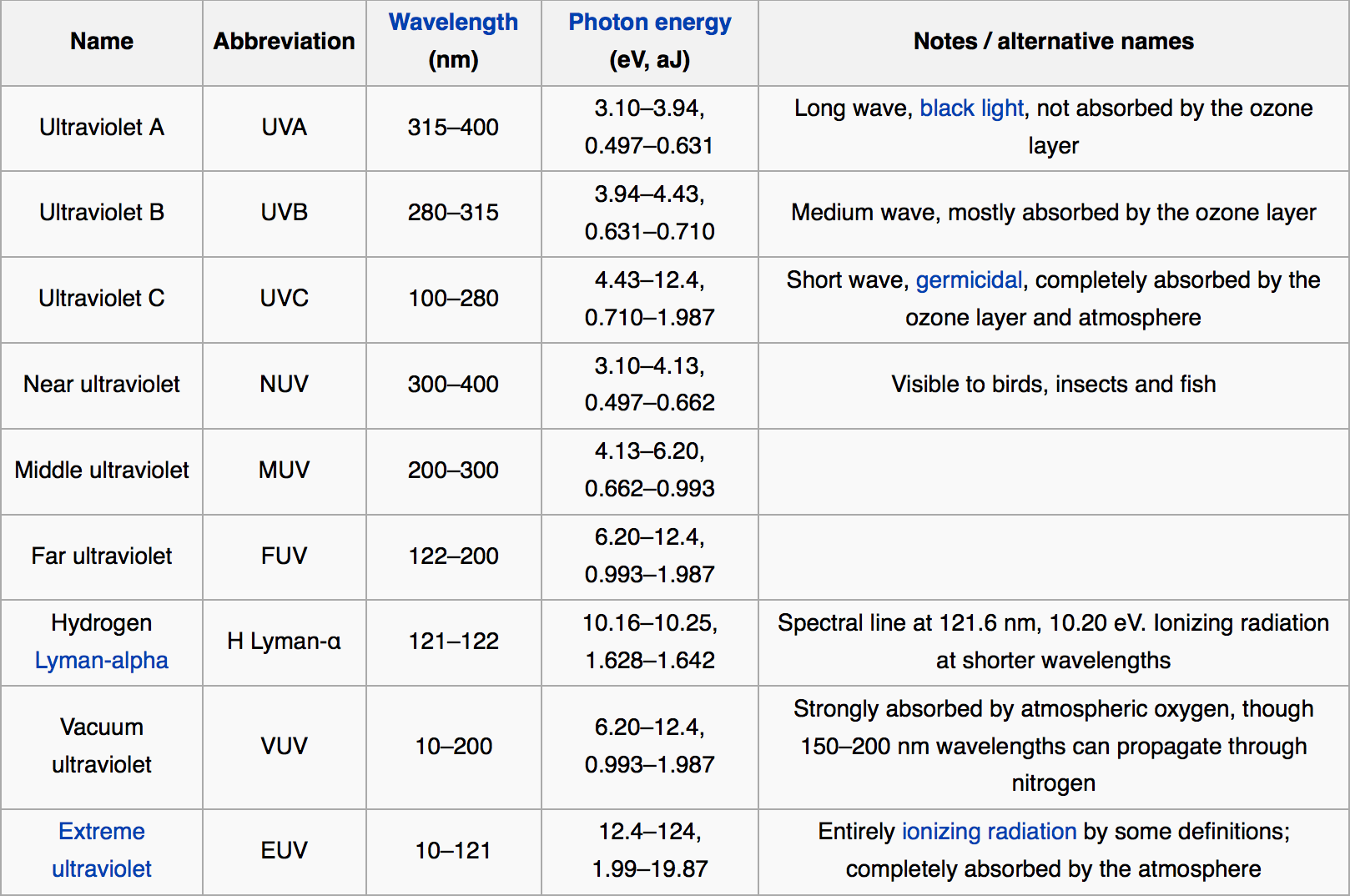Viewport: 1350px width, 896px height.
Task: Click the Vacuum ultraviolet name cell
Action: click(x=102, y=748)
